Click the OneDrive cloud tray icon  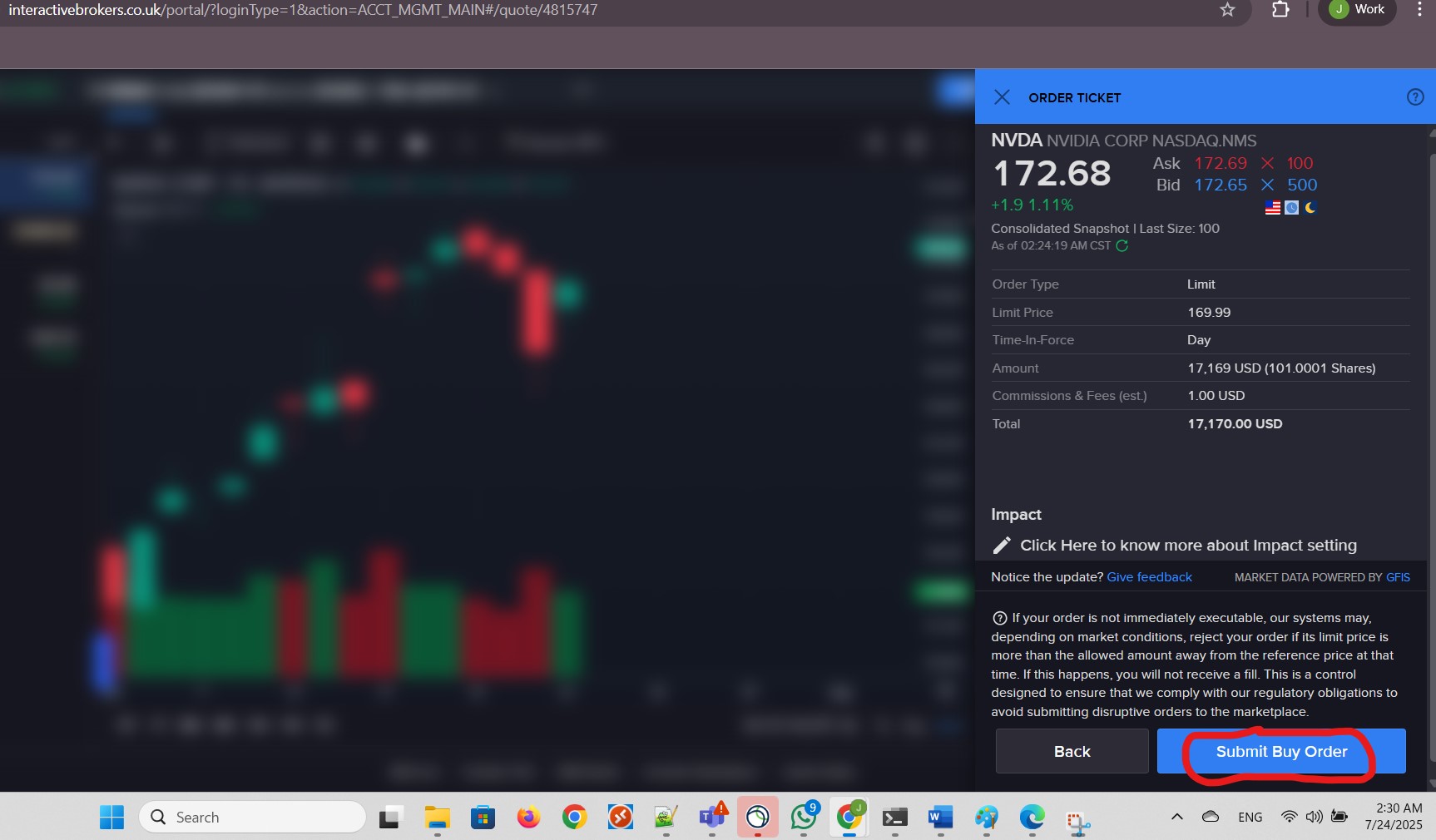(1211, 817)
